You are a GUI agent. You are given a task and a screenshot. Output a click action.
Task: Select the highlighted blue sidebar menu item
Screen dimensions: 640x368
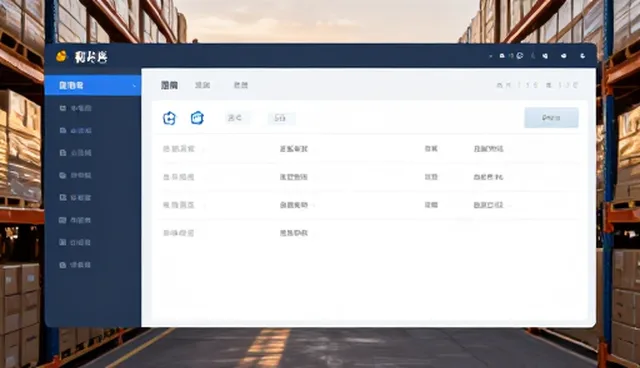pos(93,85)
